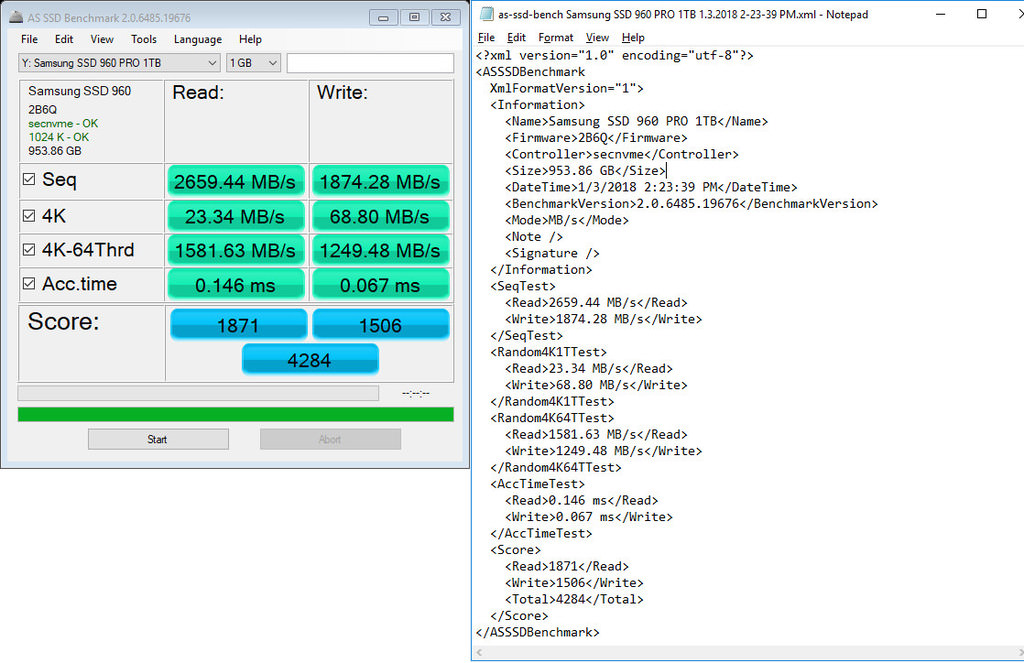Open the File menu in AS SSD Benchmark
This screenshot has width=1024, height=663.
coord(29,39)
